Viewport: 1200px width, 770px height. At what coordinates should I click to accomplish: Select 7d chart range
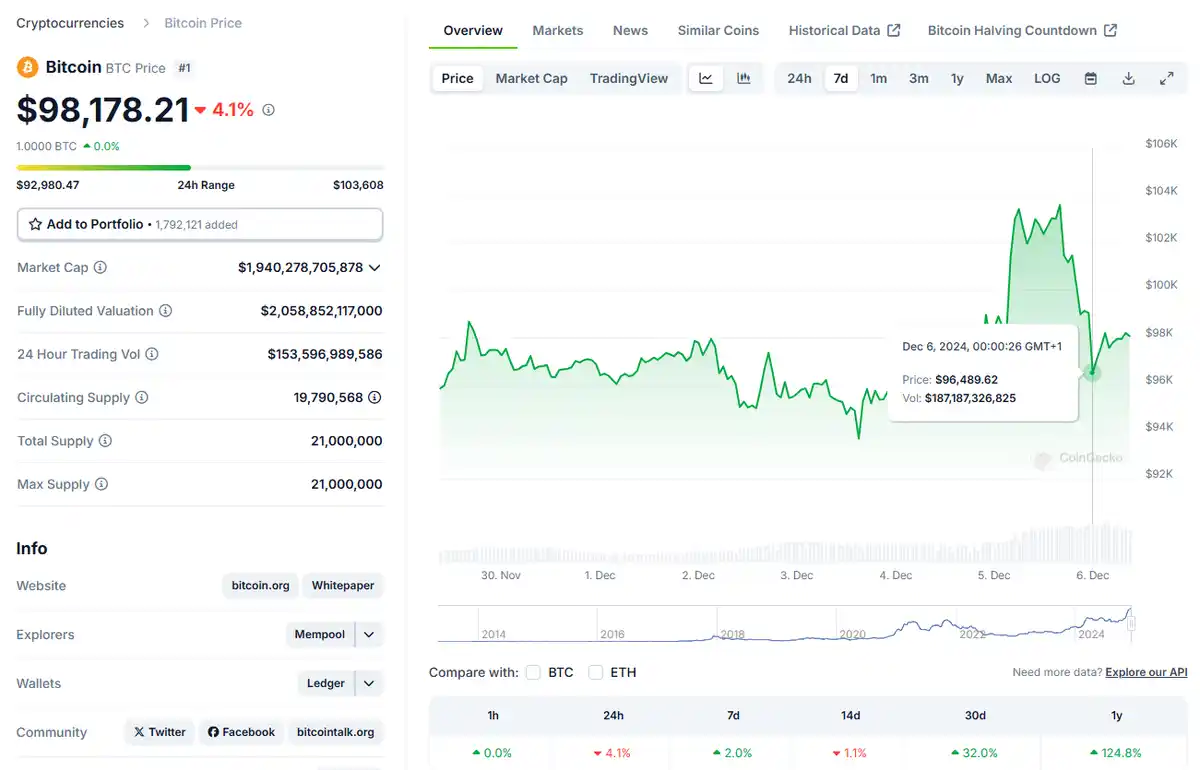[841, 78]
